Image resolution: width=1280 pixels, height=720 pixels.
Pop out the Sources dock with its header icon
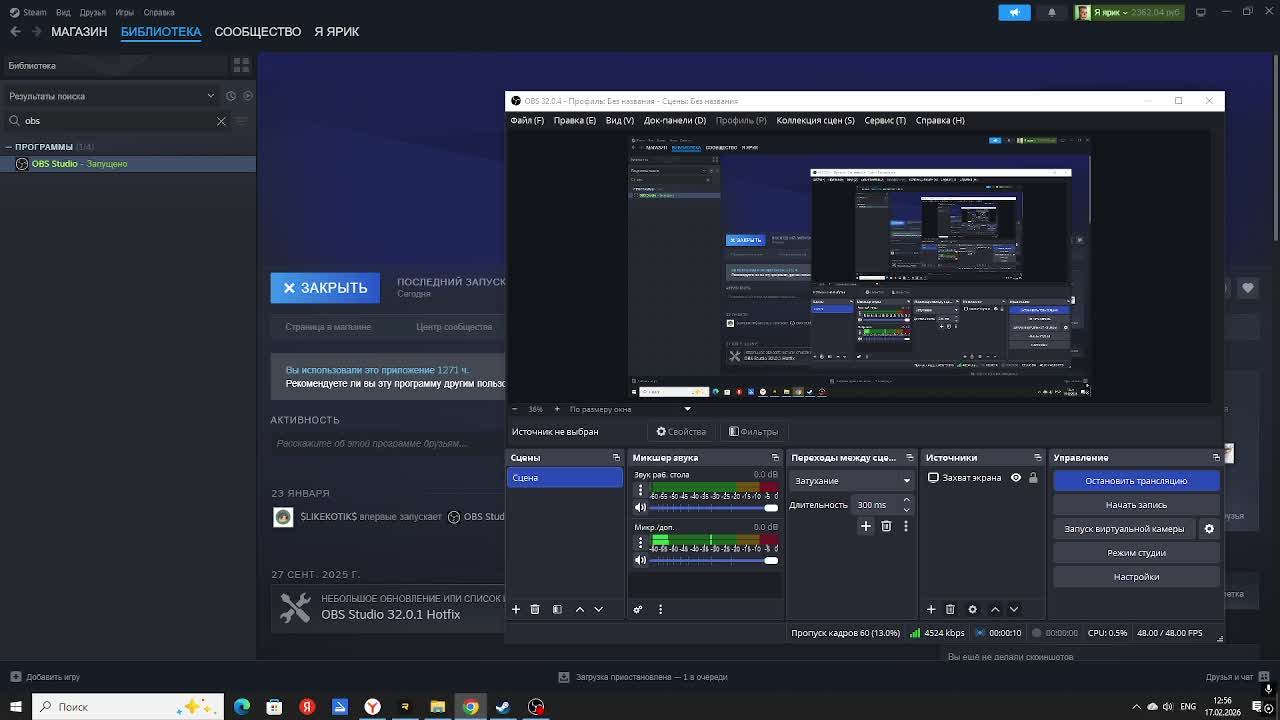coord(1037,458)
